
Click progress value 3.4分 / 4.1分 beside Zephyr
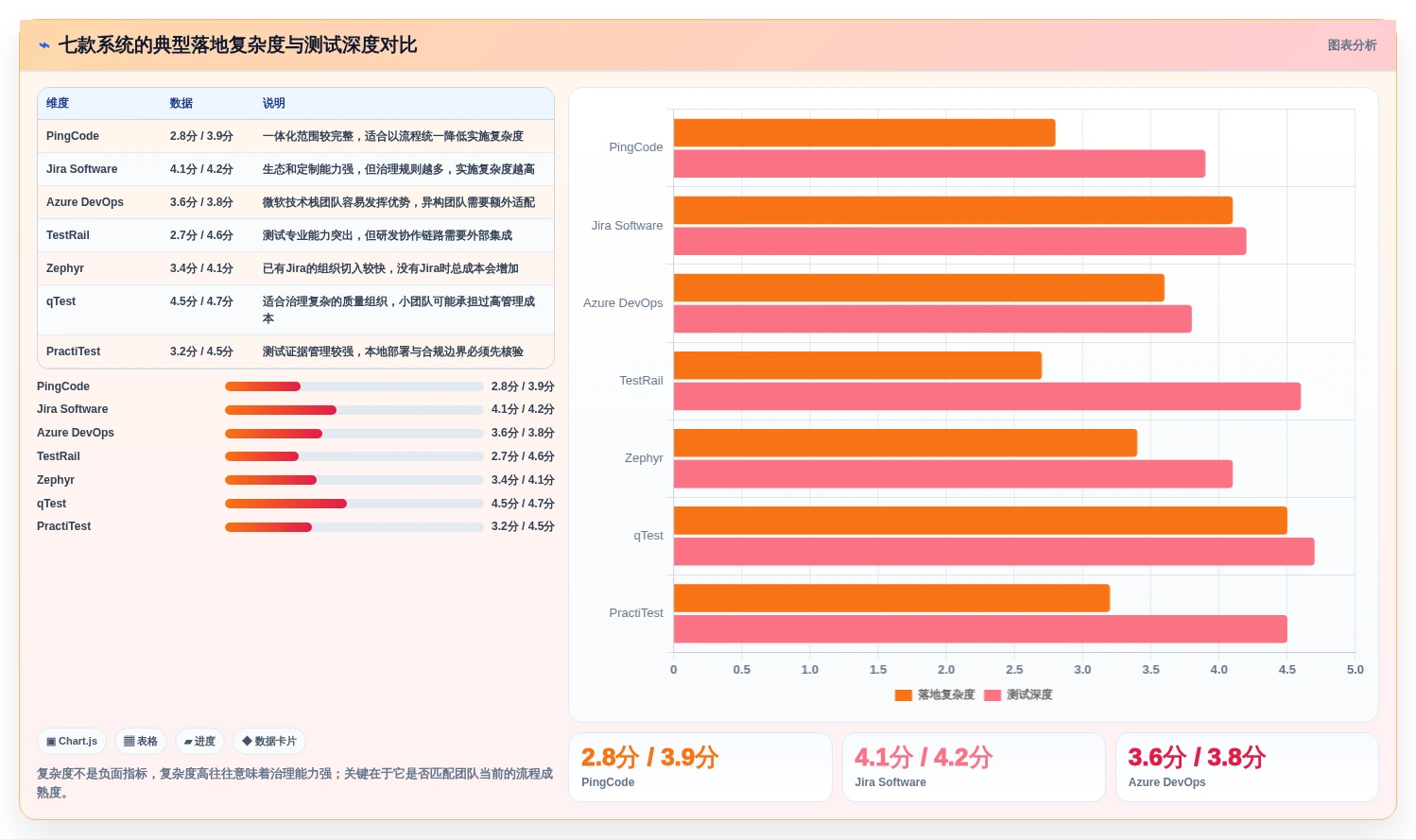(x=523, y=480)
